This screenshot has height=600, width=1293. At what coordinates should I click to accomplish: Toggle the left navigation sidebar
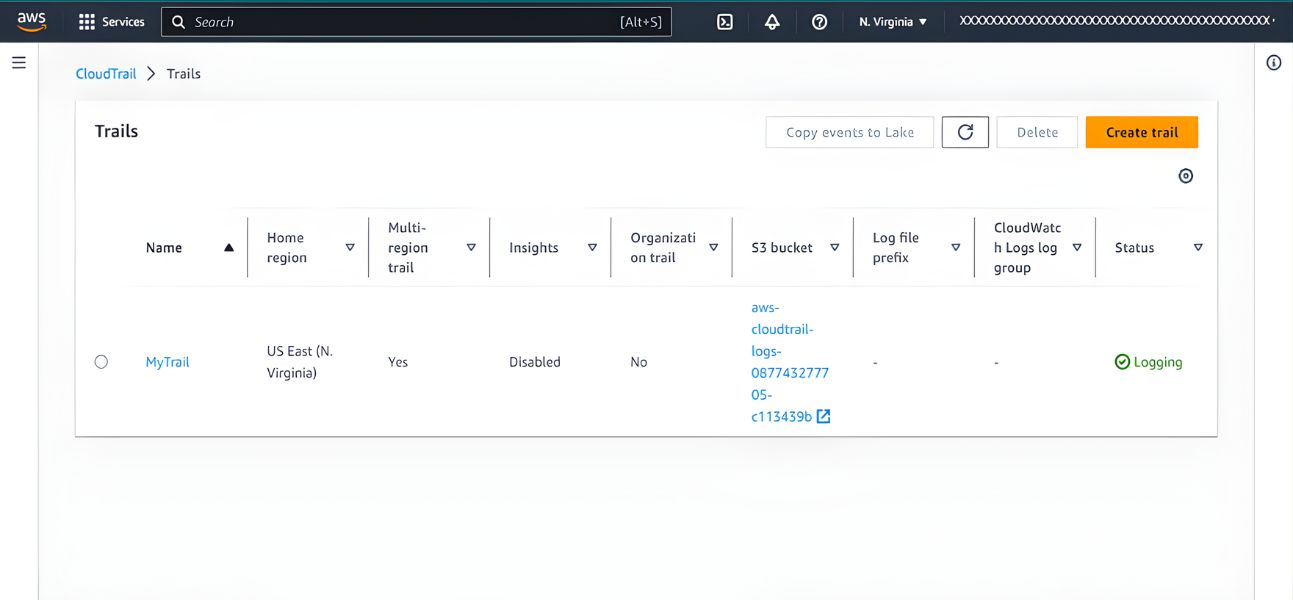pyautogui.click(x=18, y=62)
